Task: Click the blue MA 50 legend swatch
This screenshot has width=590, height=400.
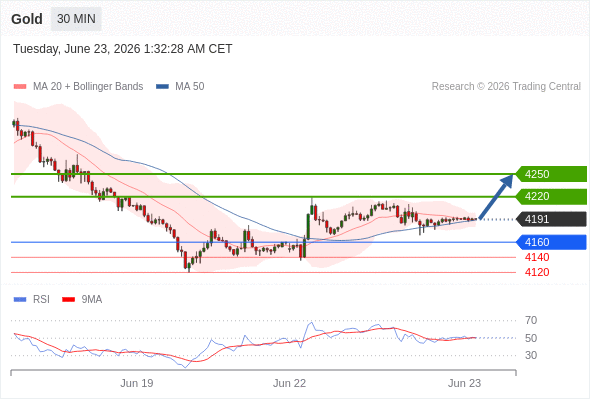Action: 162,87
